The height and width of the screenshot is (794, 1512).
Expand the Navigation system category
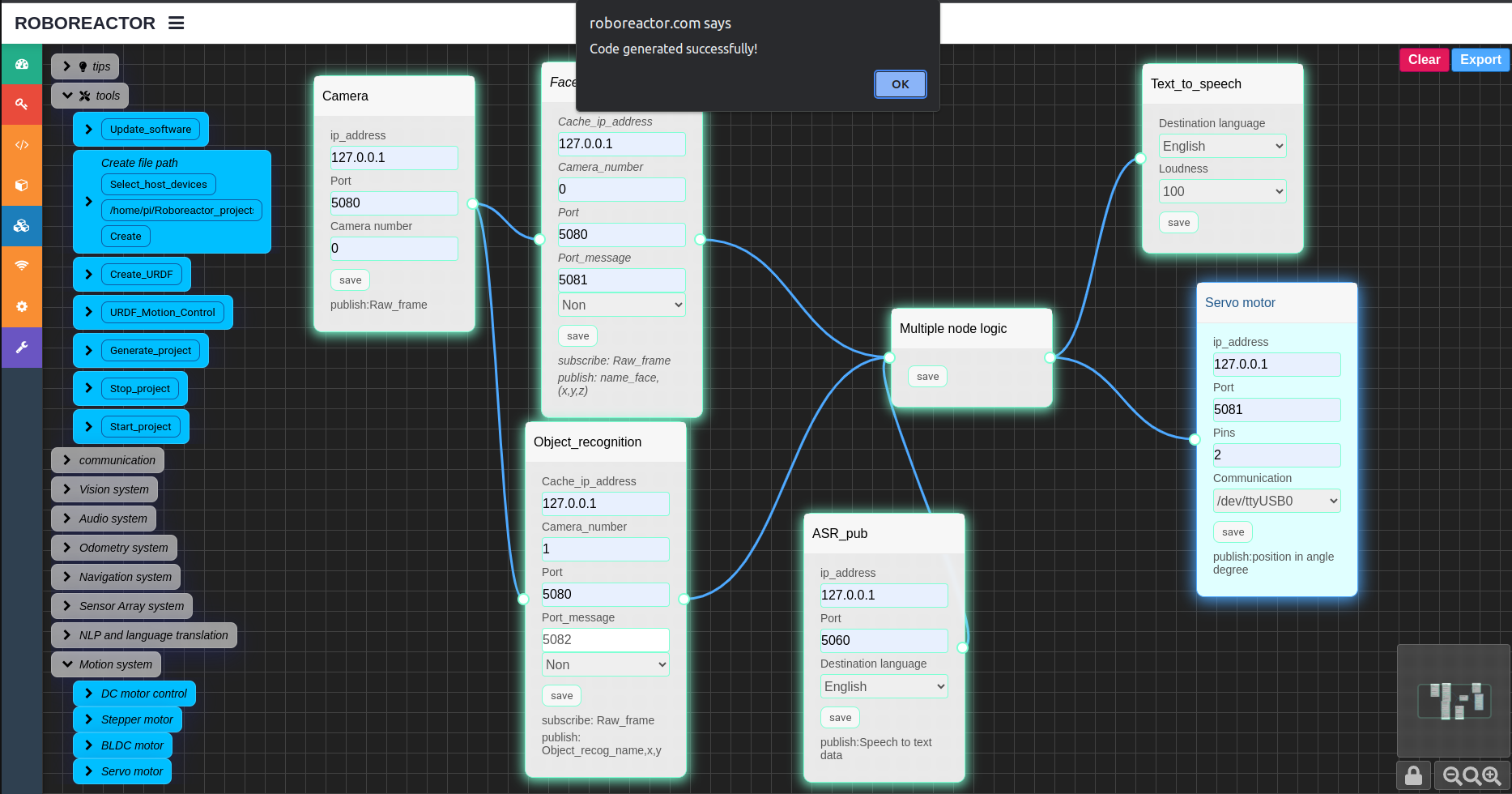coord(116,577)
